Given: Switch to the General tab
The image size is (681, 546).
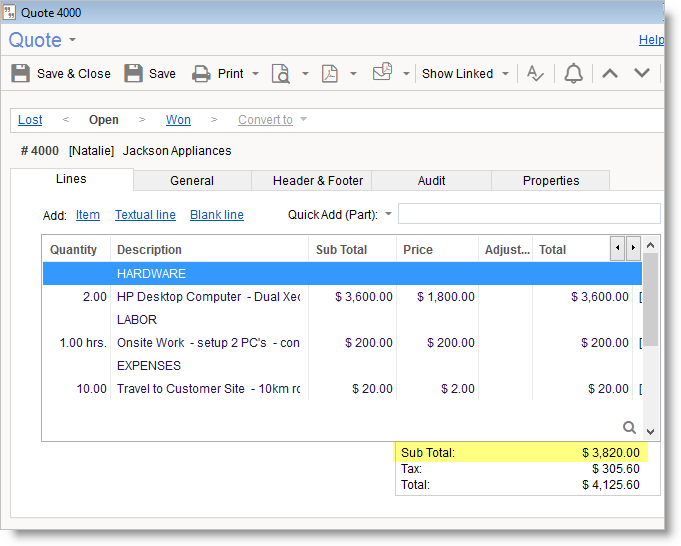Looking at the screenshot, I should [x=192, y=181].
